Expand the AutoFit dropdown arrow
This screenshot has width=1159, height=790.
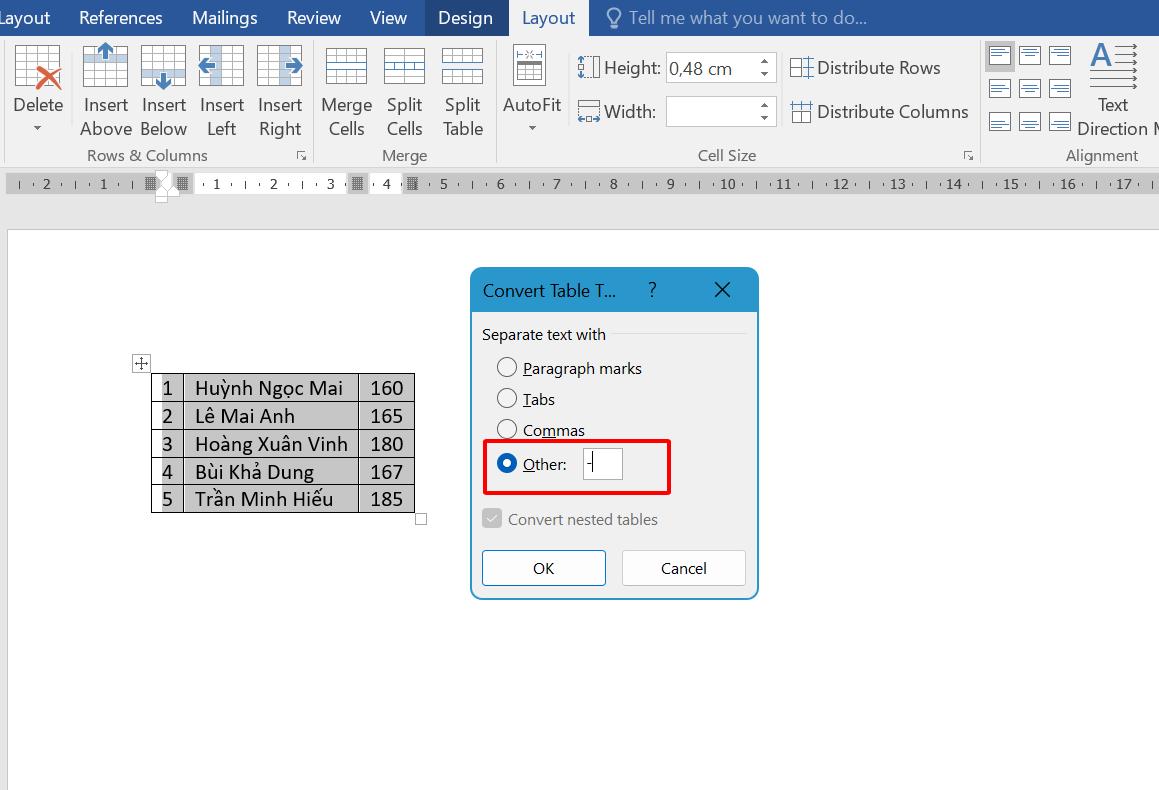(531, 129)
